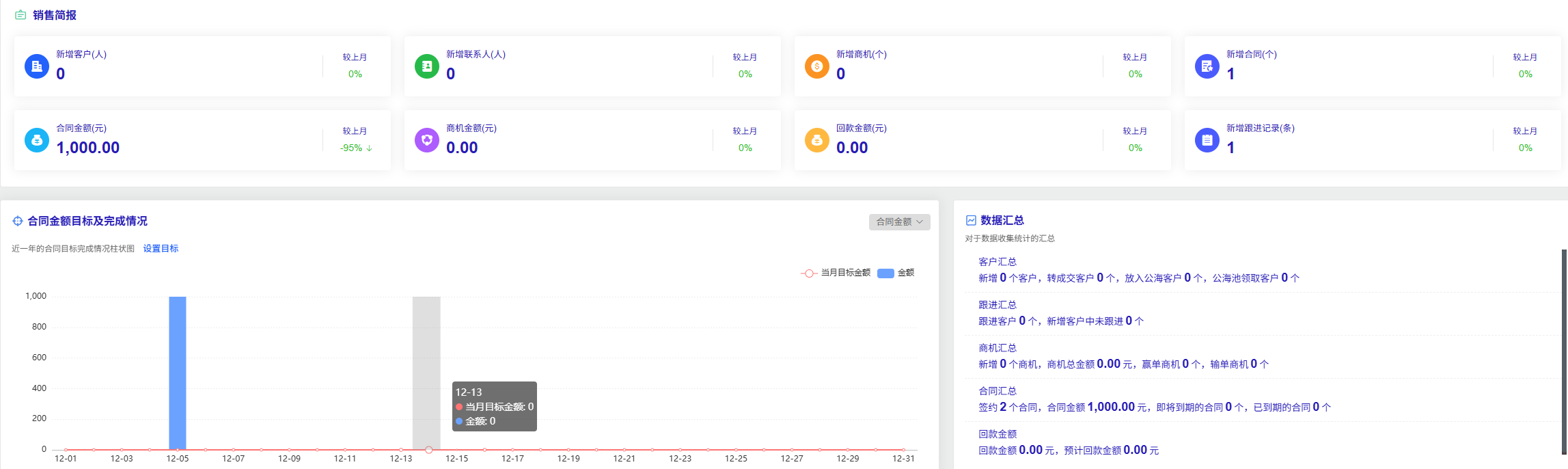Click the 回款金额 summary heading
The width and height of the screenshot is (1568, 469).
pyautogui.click(x=998, y=434)
